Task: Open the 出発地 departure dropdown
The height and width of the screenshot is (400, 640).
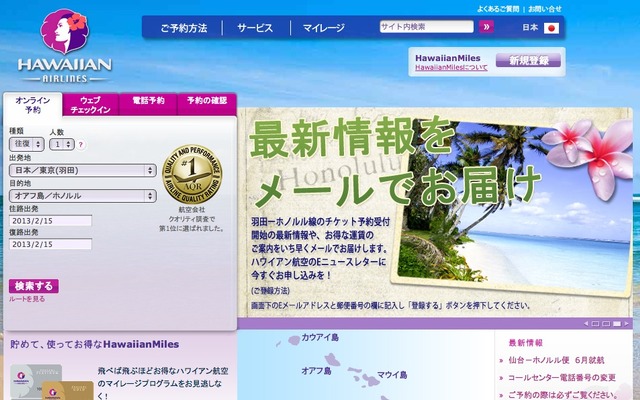Action: pyautogui.click(x=83, y=170)
